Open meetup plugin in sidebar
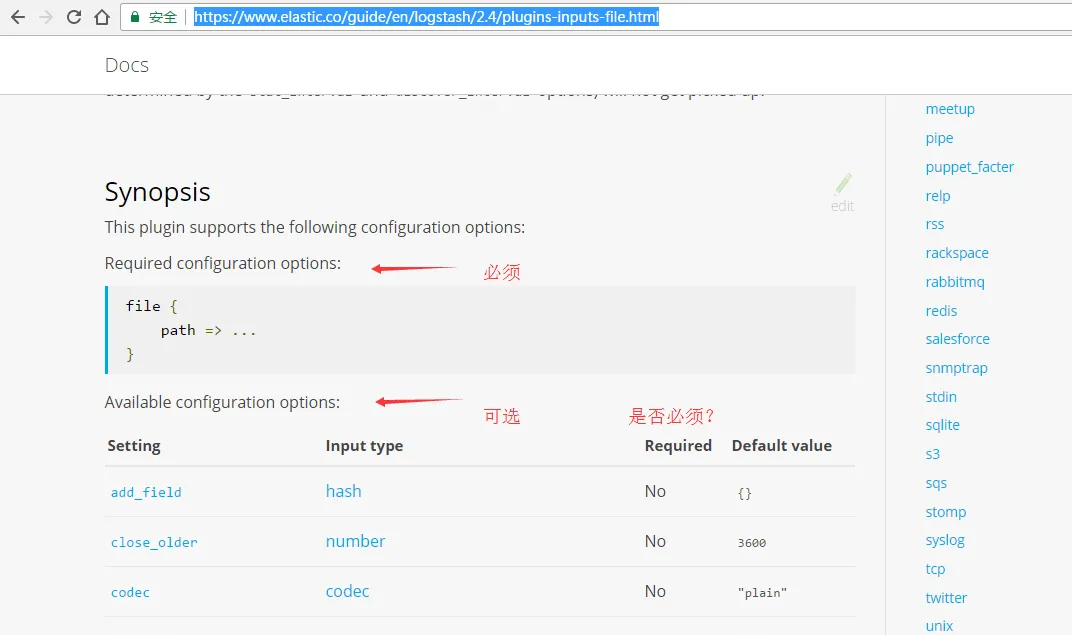The width and height of the screenshot is (1072, 635). click(950, 109)
